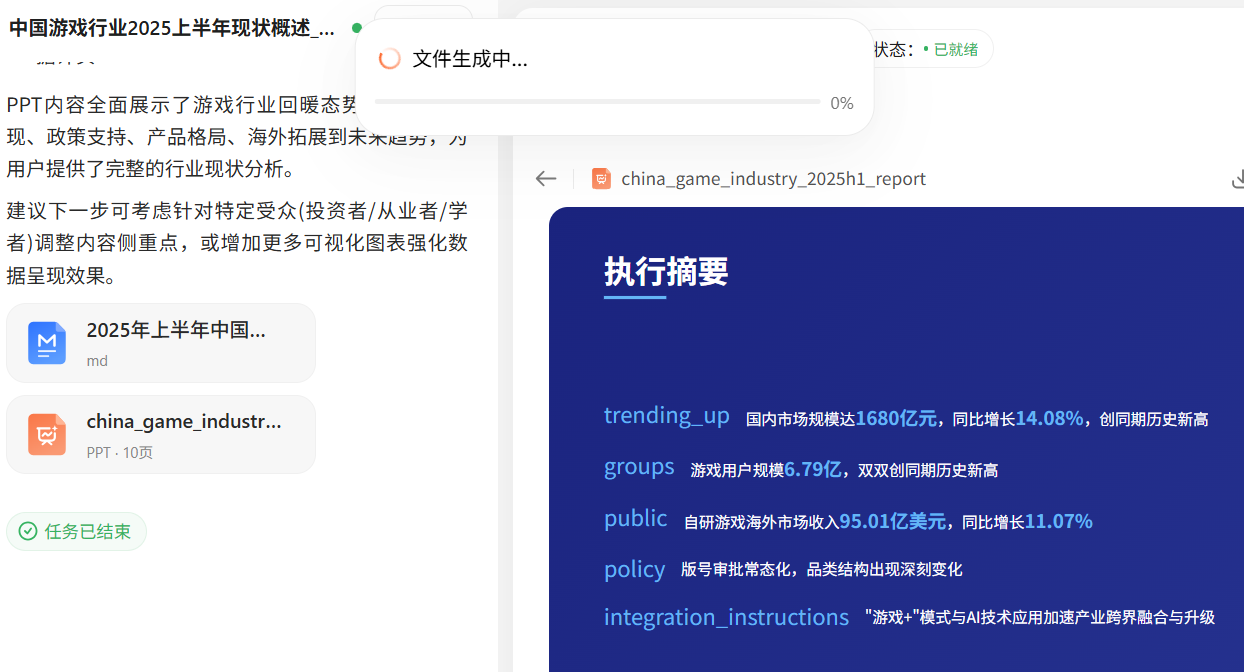Image resolution: width=1244 pixels, height=672 pixels.
Task: Click the green checkmark in 任务已结束 badge
Action: (28, 532)
